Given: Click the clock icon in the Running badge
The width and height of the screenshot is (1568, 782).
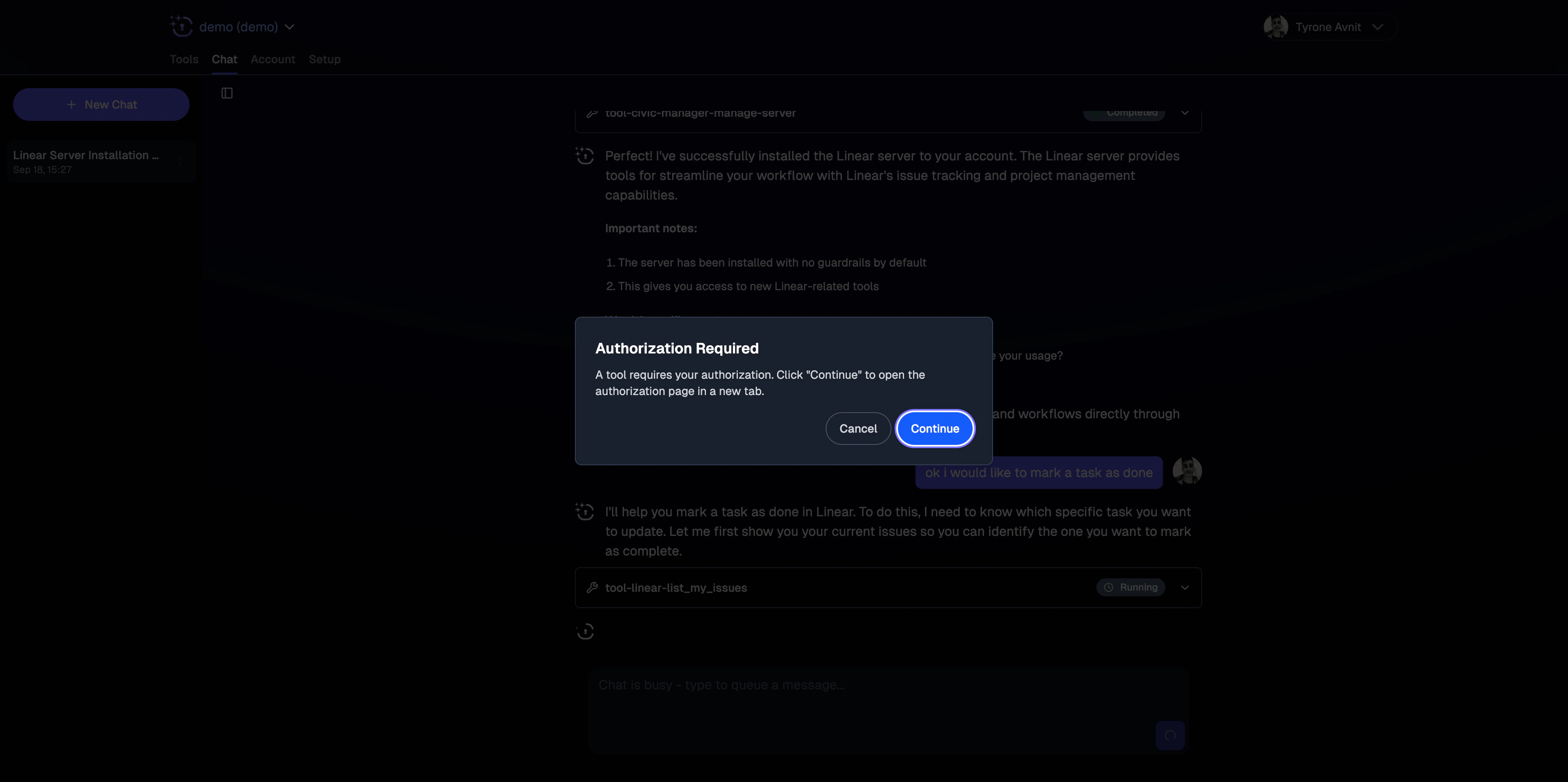Looking at the screenshot, I should pos(1109,587).
